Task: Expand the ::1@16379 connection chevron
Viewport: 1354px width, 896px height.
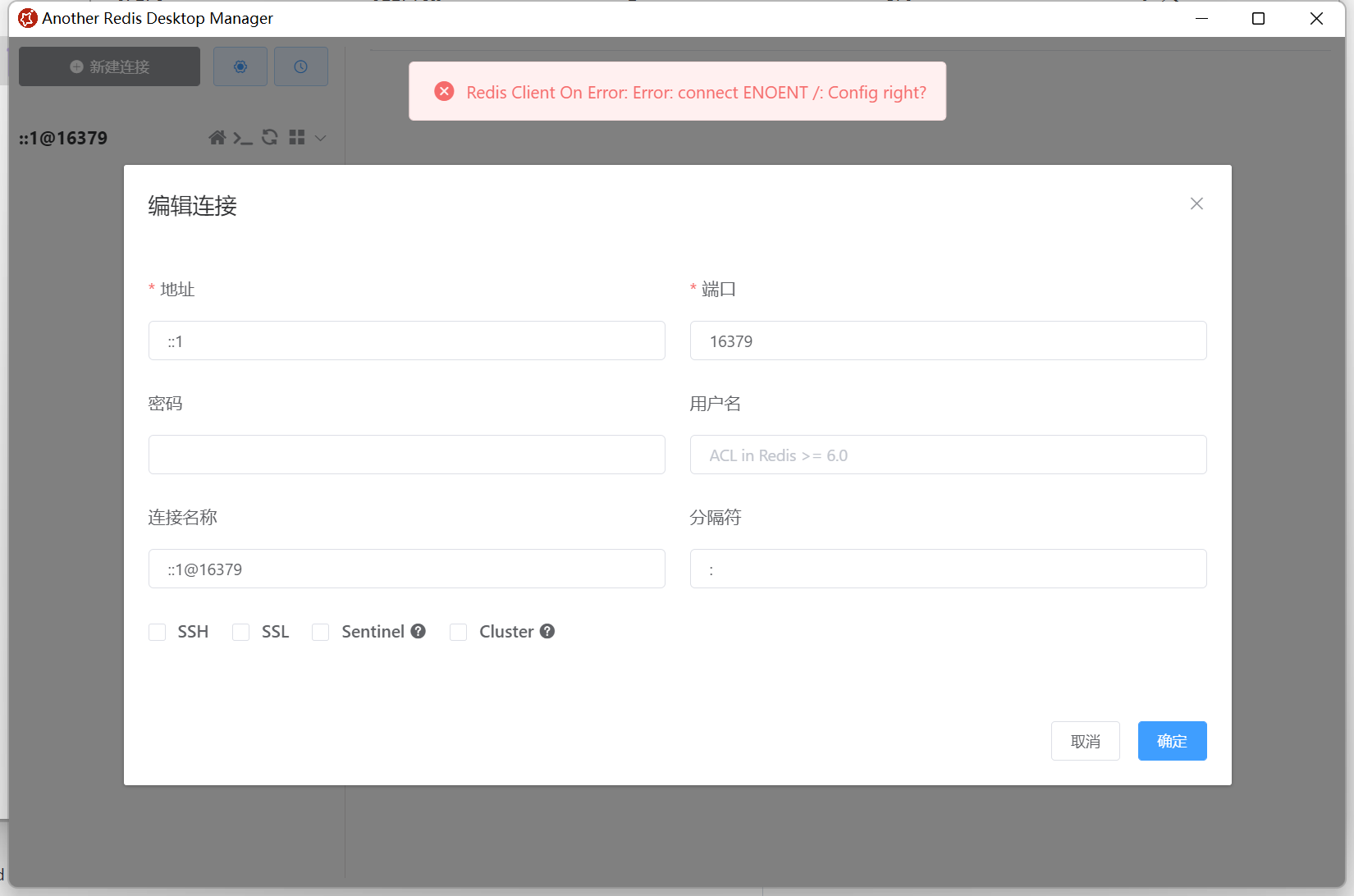Action: tap(321, 138)
